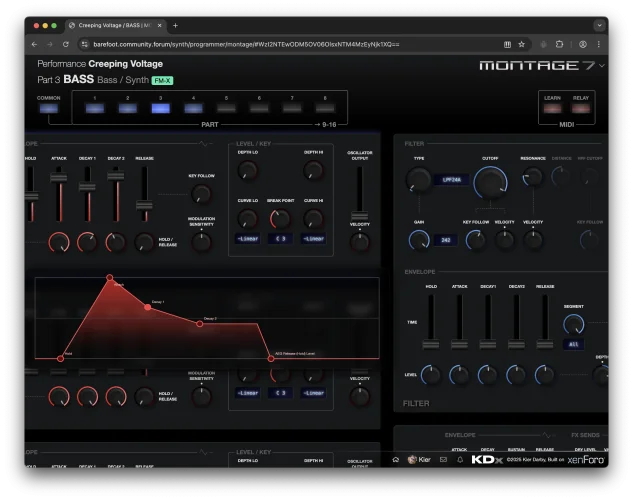
Task: Click the operator KEY FOLLOW knob
Action: [201, 194]
